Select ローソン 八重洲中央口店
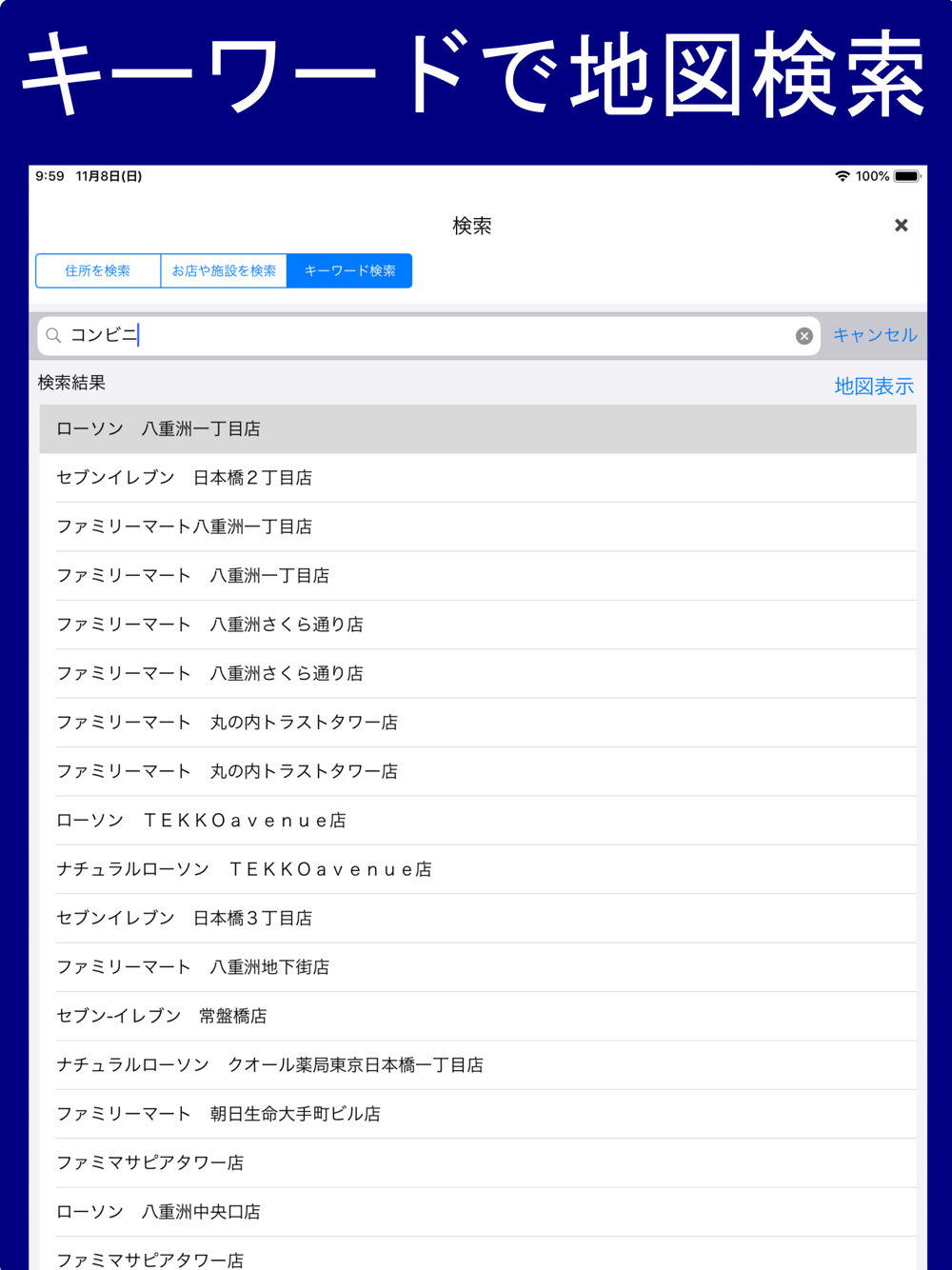The width and height of the screenshot is (952, 1270). [x=478, y=1212]
